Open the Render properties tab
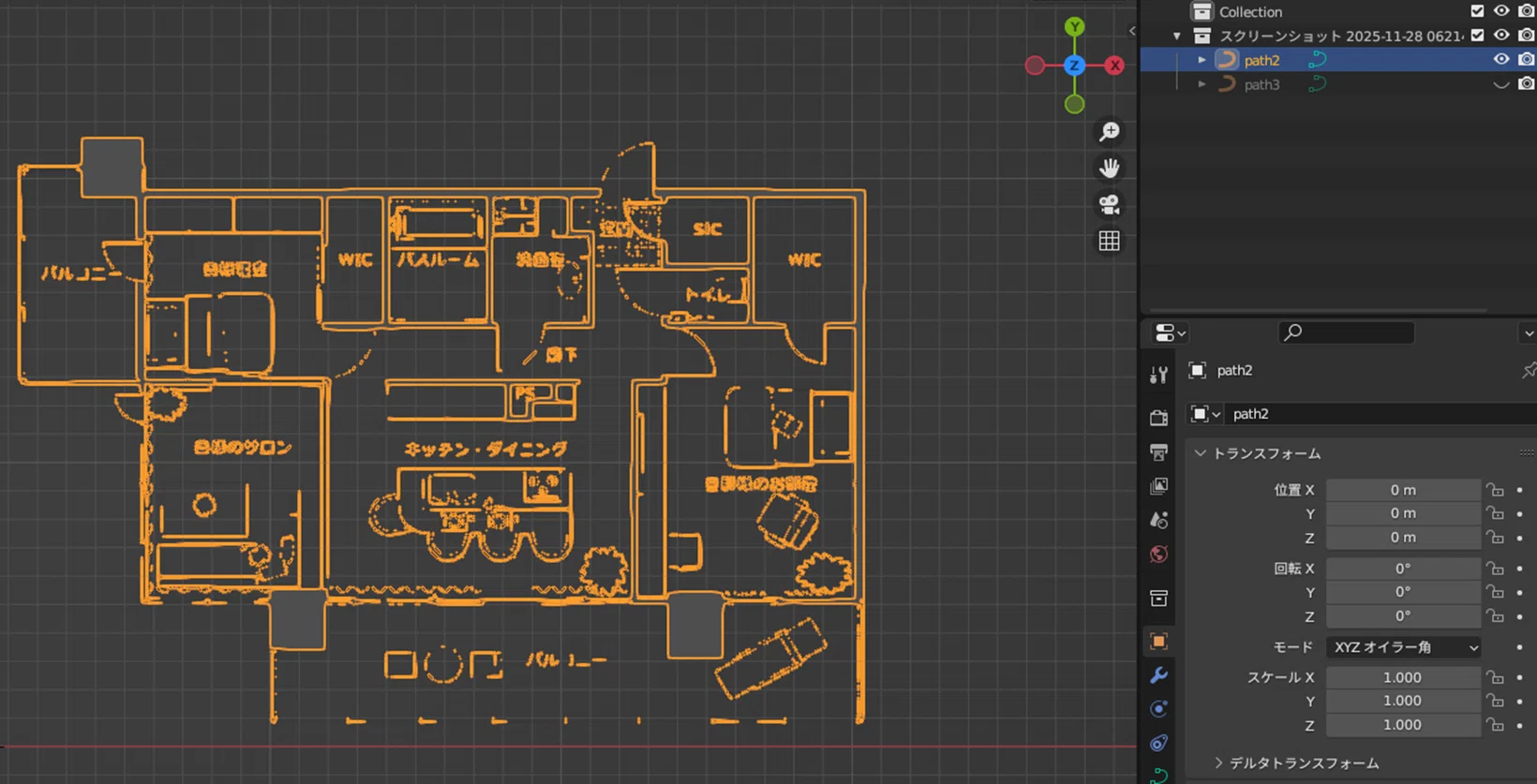The image size is (1537, 784). (1159, 417)
